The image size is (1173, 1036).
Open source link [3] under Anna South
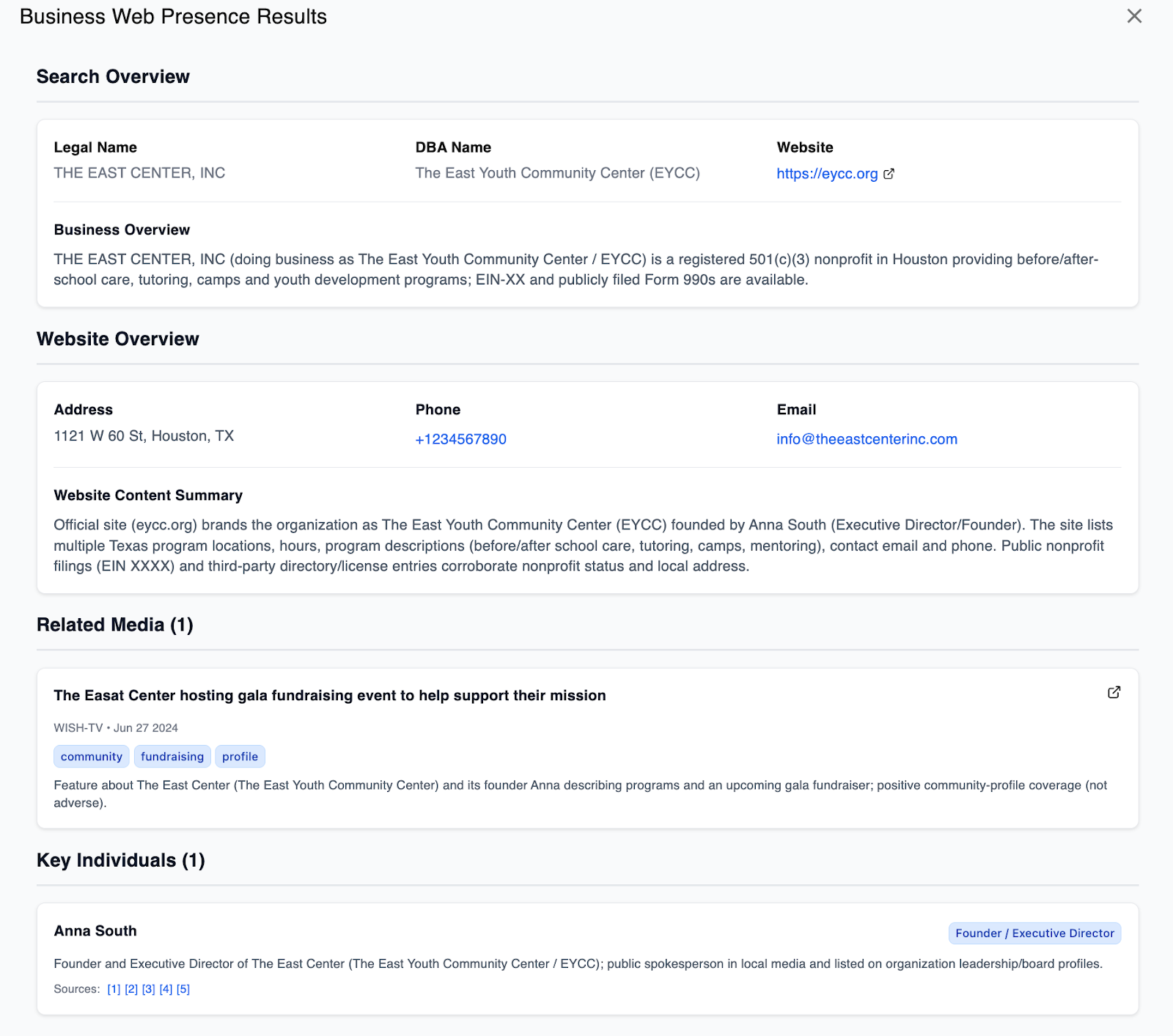[x=149, y=988]
